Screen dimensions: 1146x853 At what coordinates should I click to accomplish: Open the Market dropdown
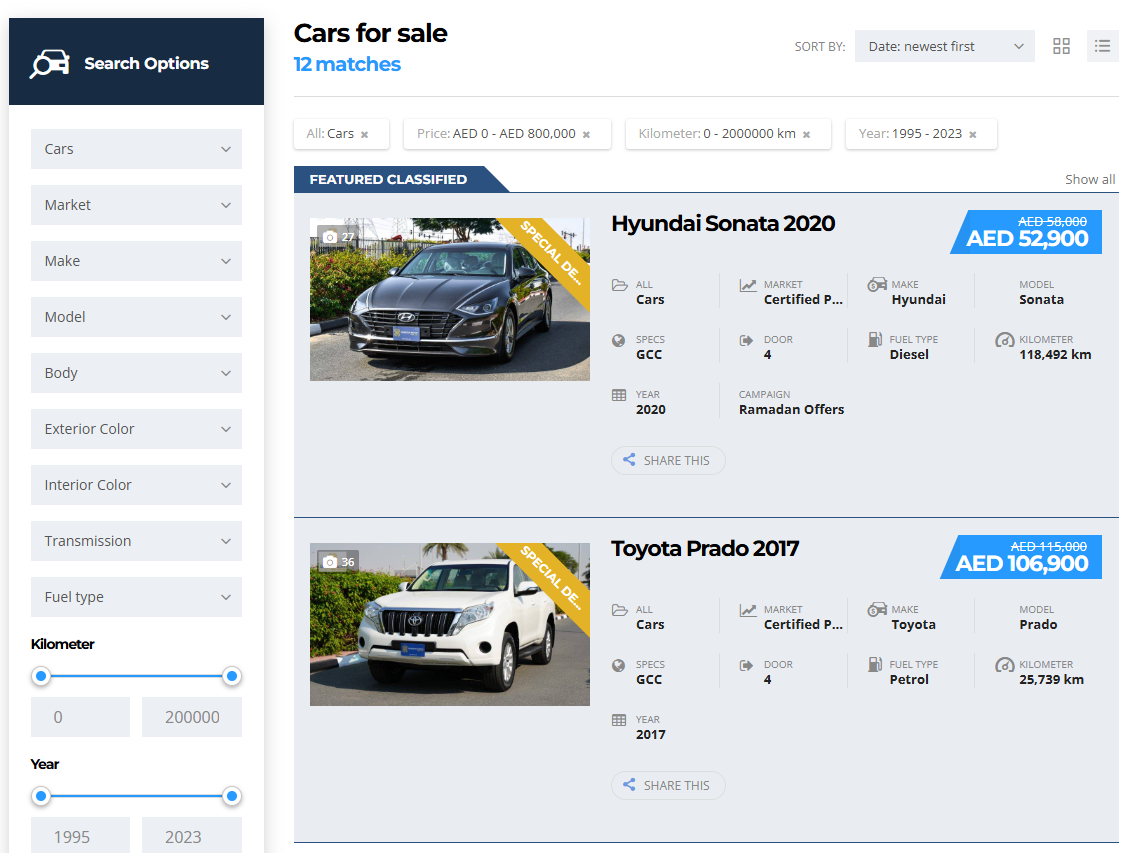pos(136,205)
